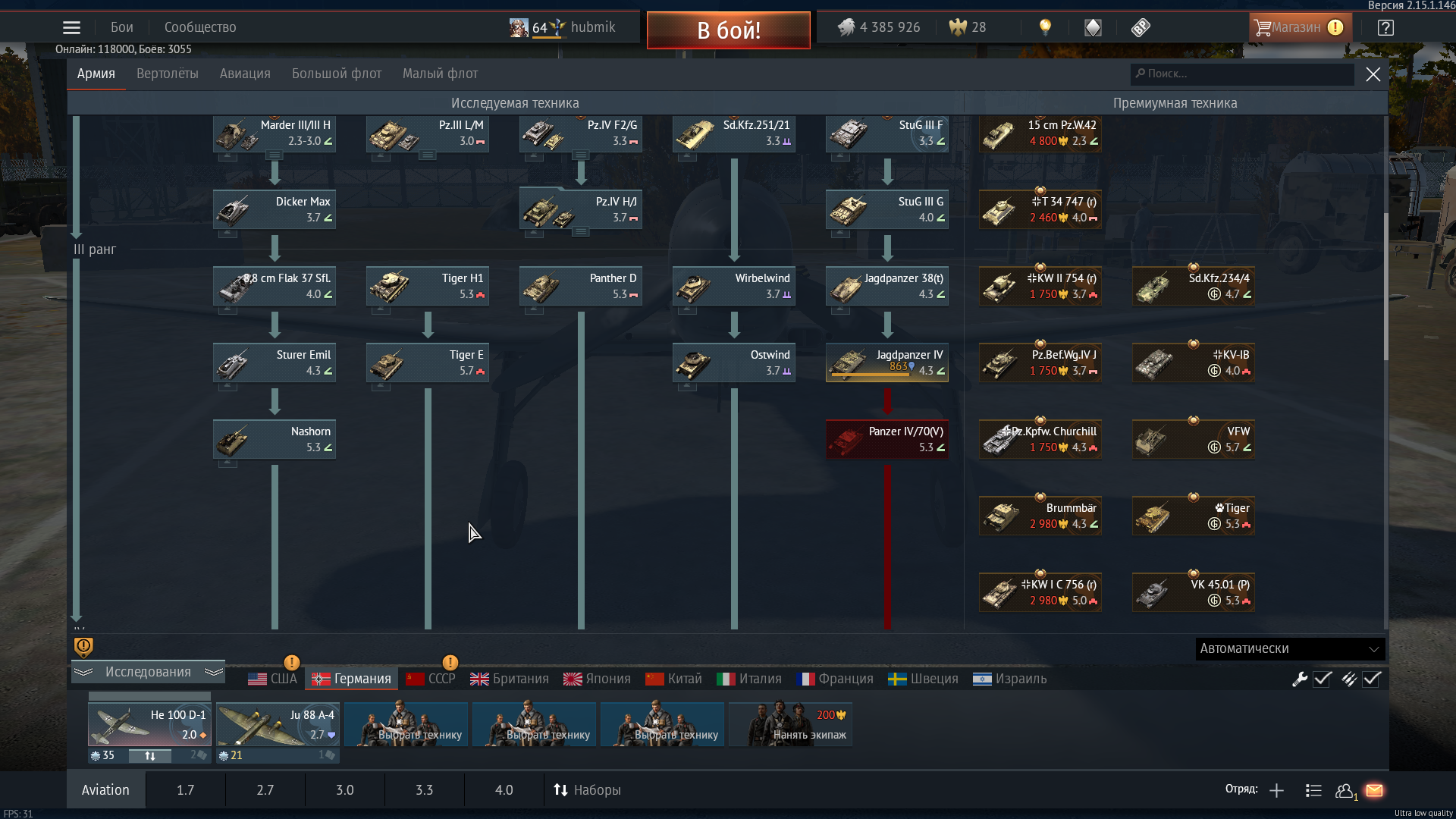This screenshot has height=819, width=1456.
Task: Click the В бой! battle button
Action: coord(729,30)
